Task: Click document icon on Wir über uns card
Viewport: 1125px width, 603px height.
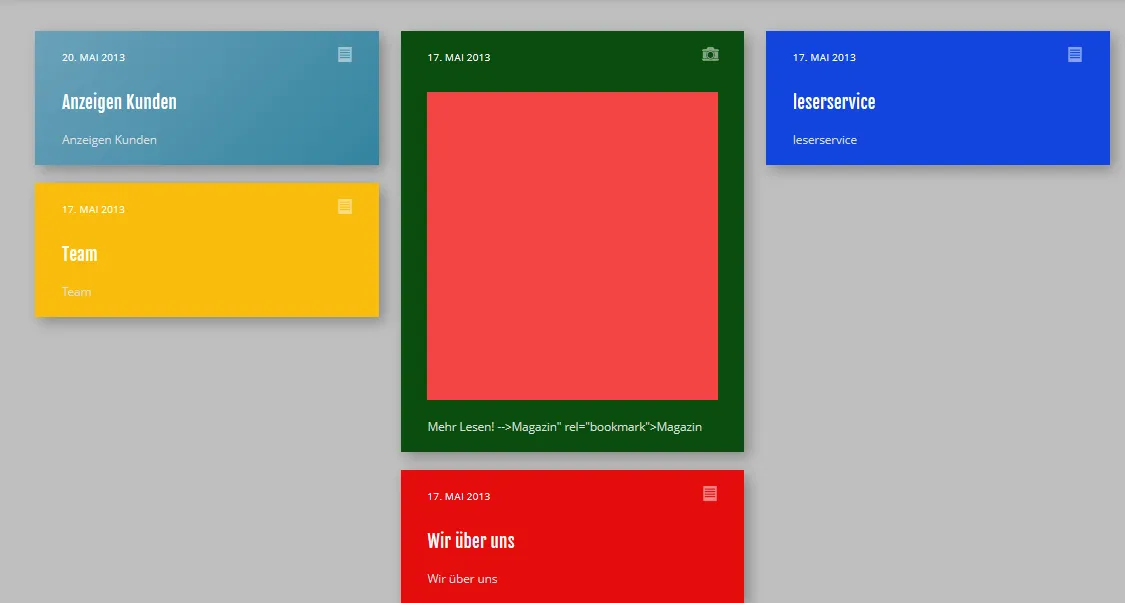Action: [710, 494]
